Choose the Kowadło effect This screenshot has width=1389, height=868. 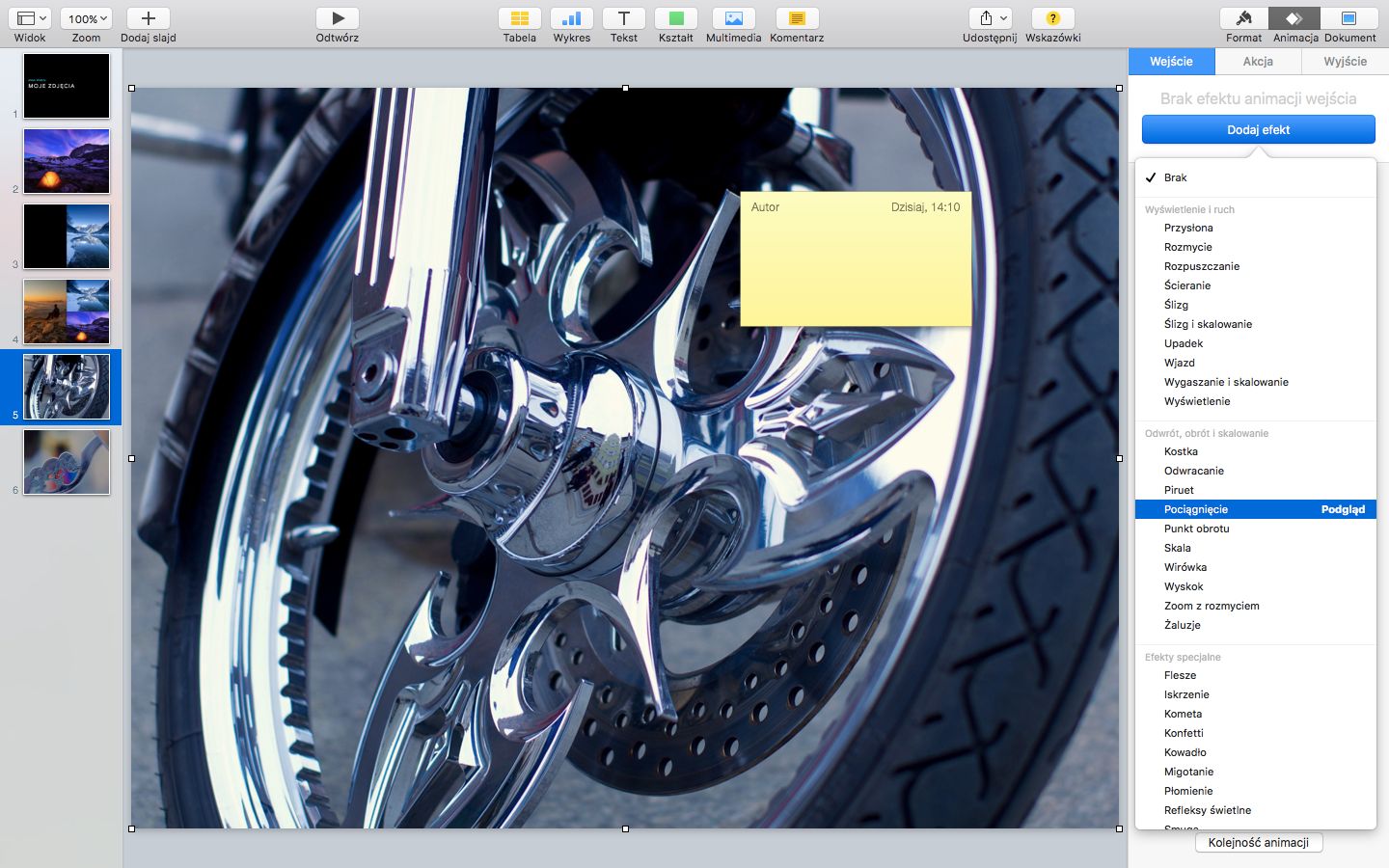1256,752
